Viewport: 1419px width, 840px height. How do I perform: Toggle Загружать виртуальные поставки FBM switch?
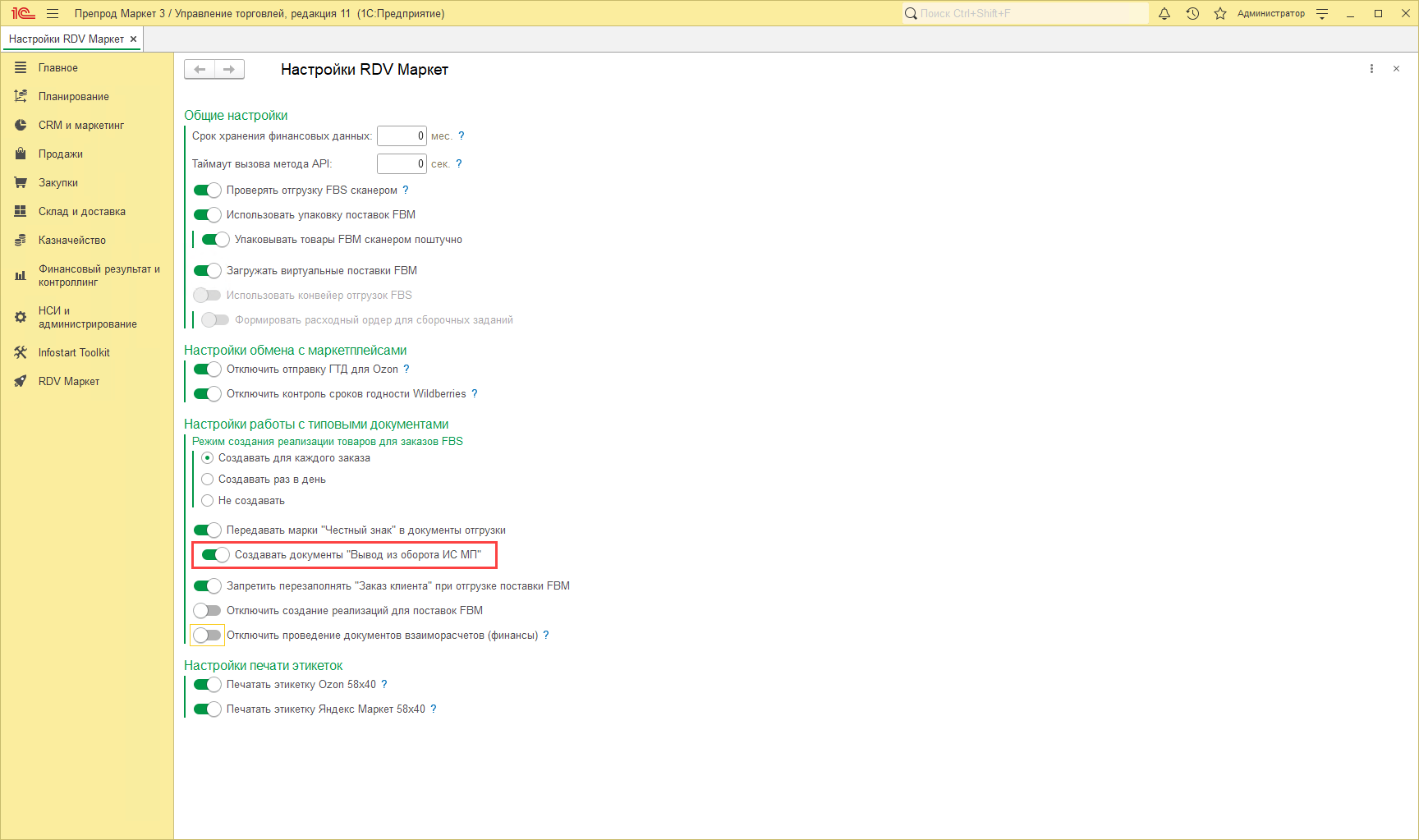click(x=207, y=270)
